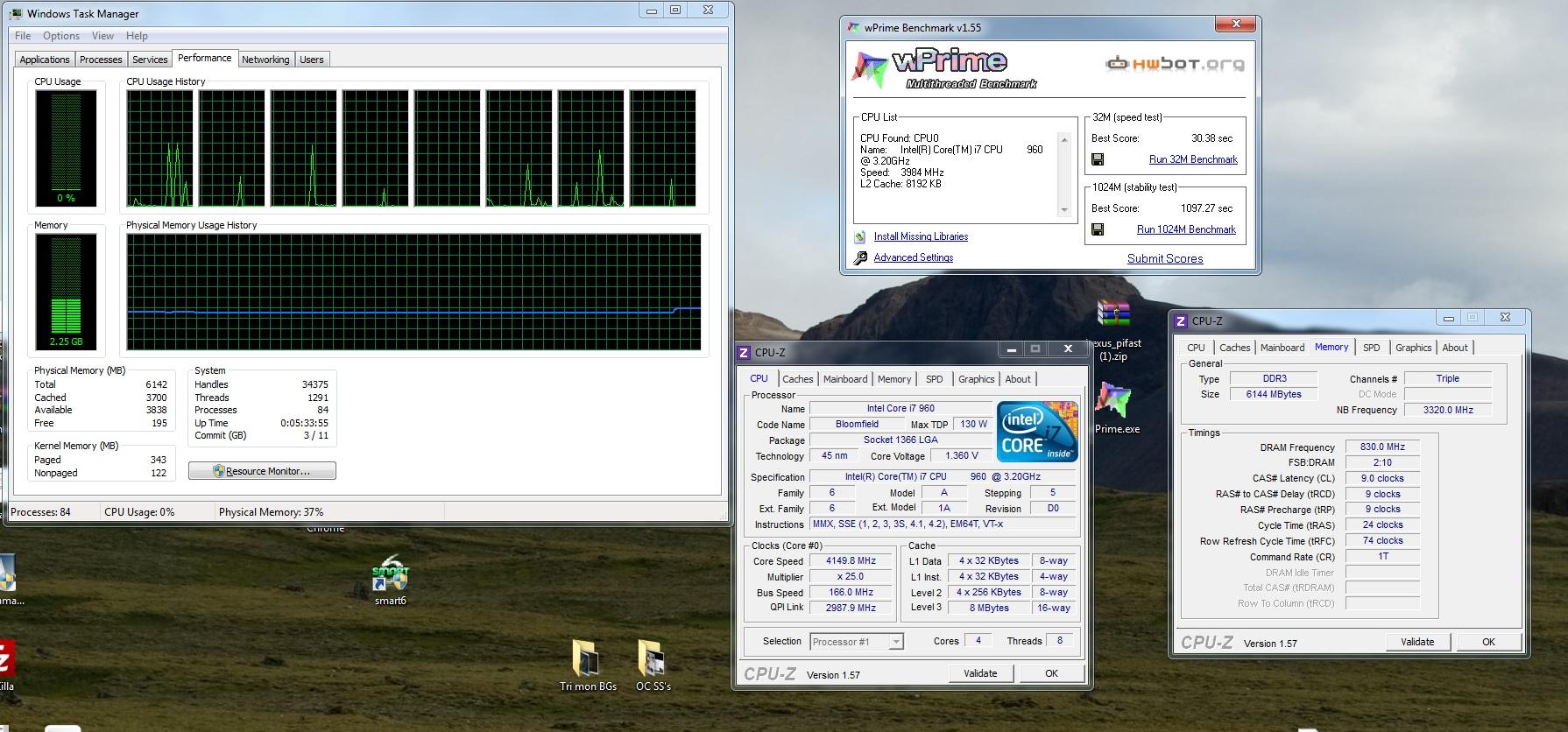Click the CPU List scroll down arrow
1568x732 pixels.
(1064, 210)
